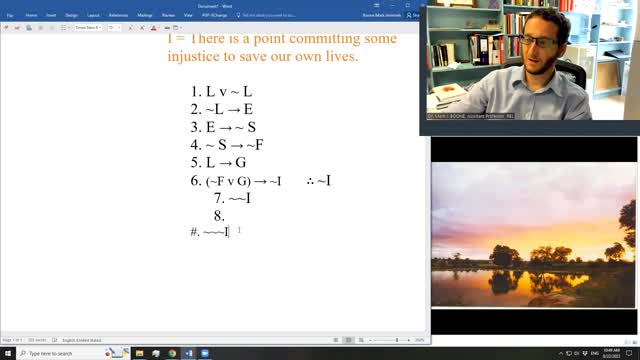Open the File menu
Image resolution: width=640 pixels, height=360 pixels.
click(10, 15)
